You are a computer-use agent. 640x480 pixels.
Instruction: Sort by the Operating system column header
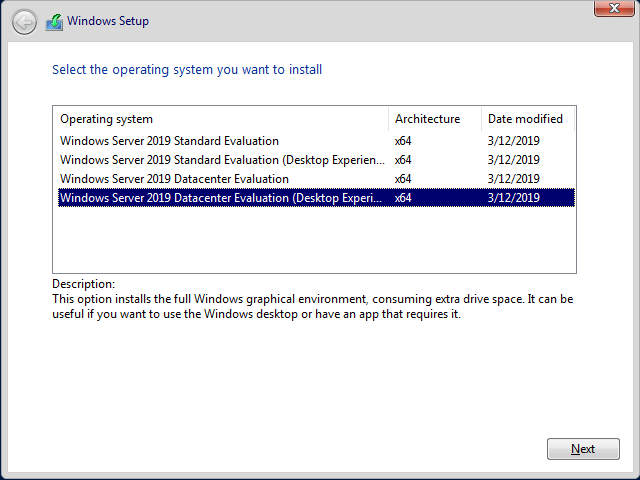click(221, 119)
